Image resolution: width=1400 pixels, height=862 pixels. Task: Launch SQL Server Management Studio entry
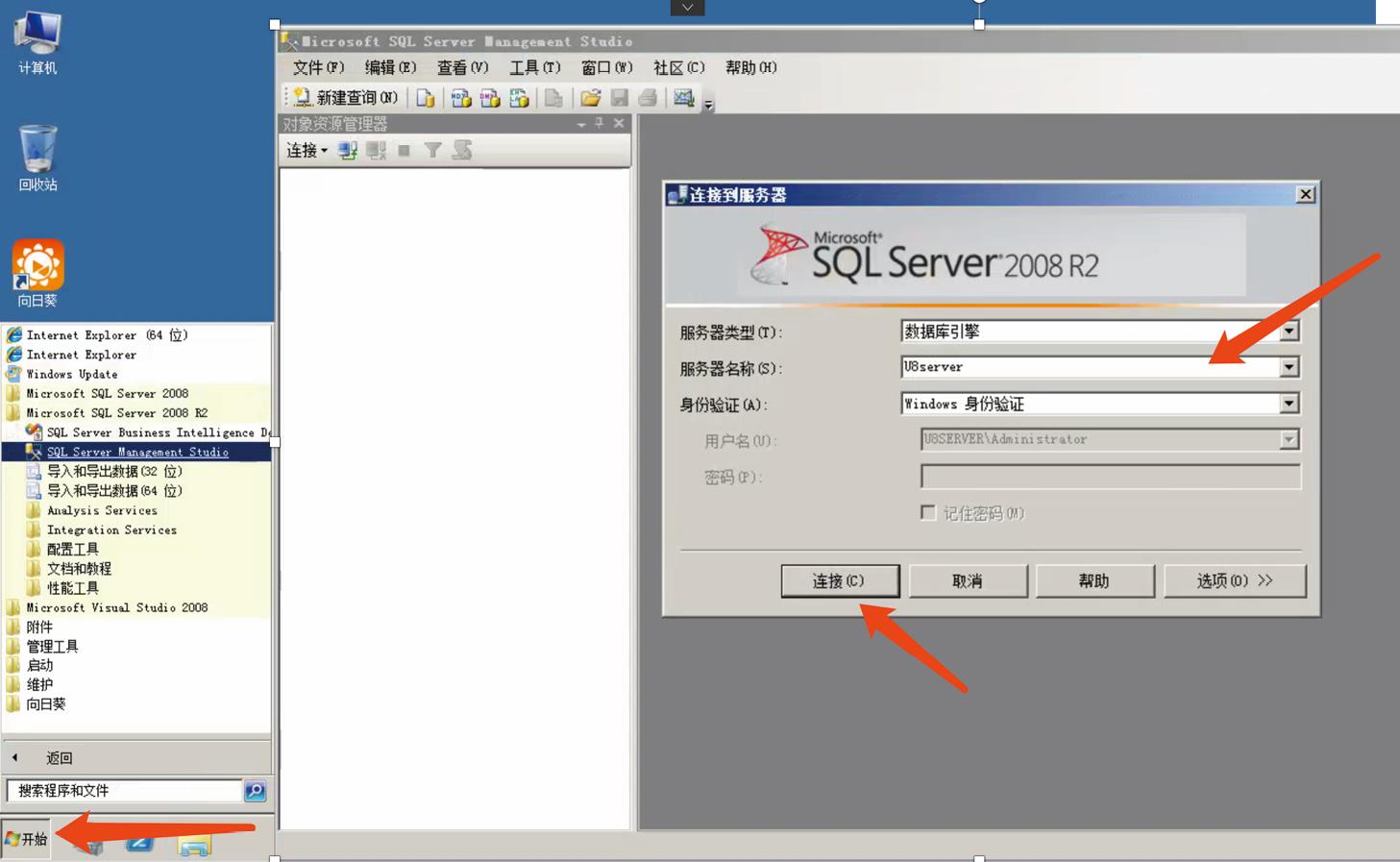(x=136, y=452)
